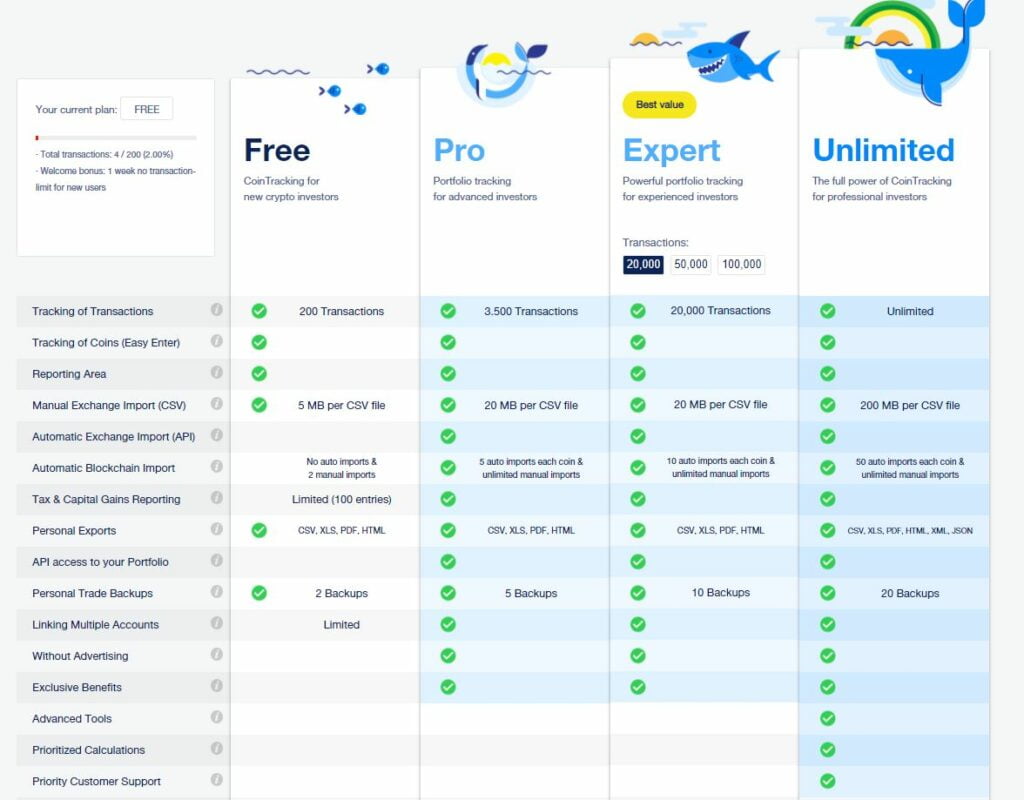Select the Free plan heading
This screenshot has width=1024, height=800.
(277, 150)
